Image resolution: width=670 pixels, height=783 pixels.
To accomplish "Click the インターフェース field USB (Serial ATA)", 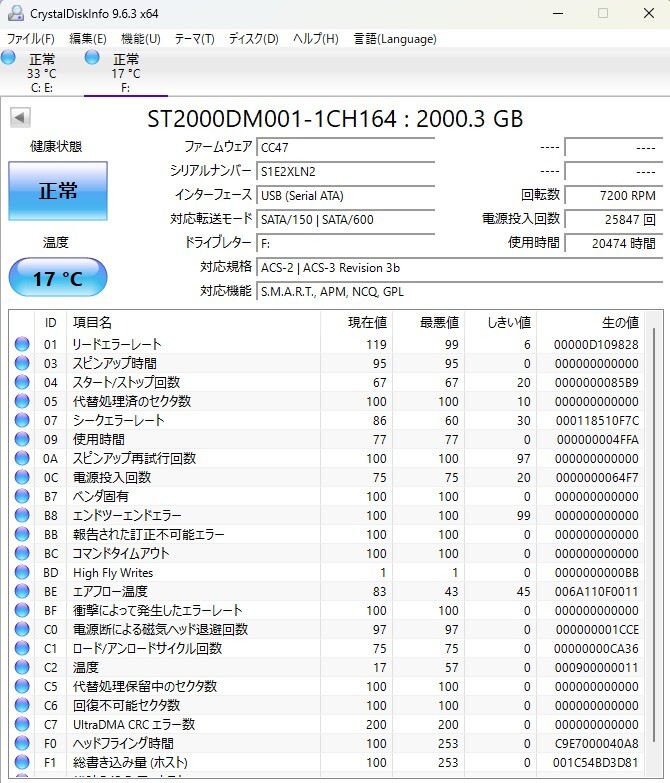I will 345,195.
